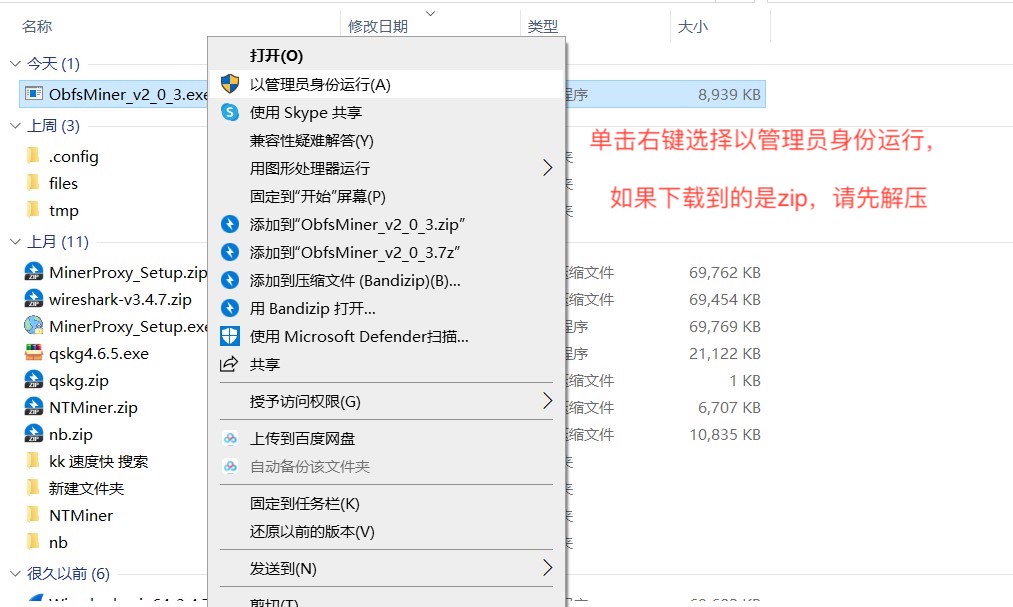This screenshot has height=607, width=1013.
Task: Click Baidu Netdisk icon for 上传到百度网盘
Action: point(230,438)
